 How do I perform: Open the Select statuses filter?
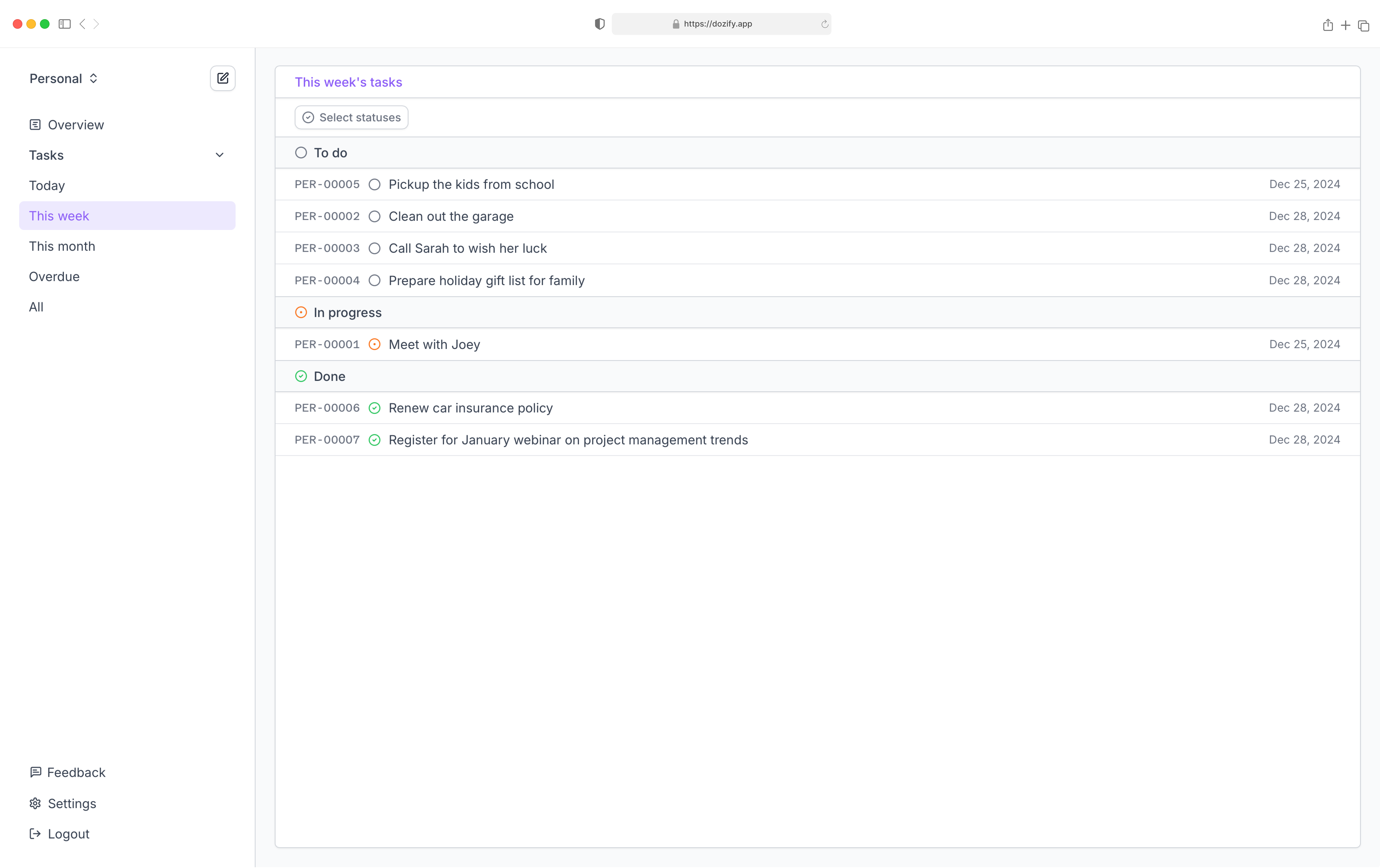tap(351, 117)
